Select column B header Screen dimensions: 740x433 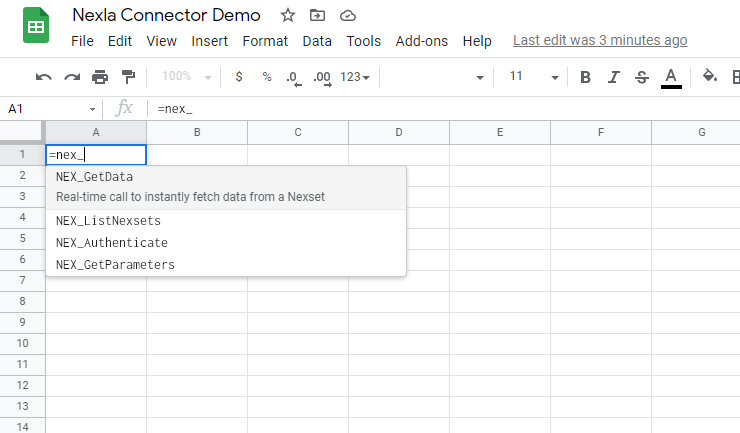click(197, 133)
